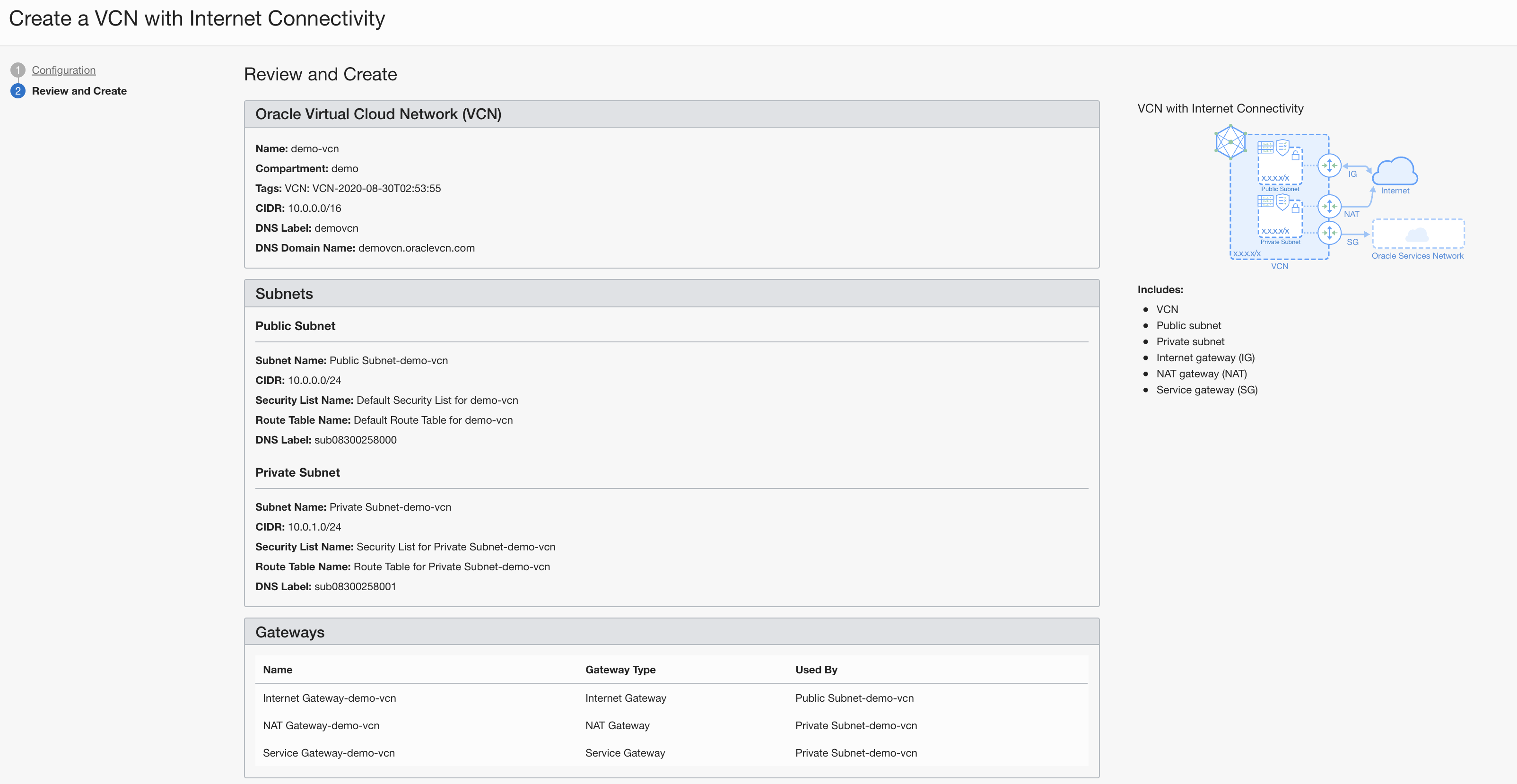Click the Public Subnet security list shield
This screenshot has width=1517, height=784.
click(1282, 147)
